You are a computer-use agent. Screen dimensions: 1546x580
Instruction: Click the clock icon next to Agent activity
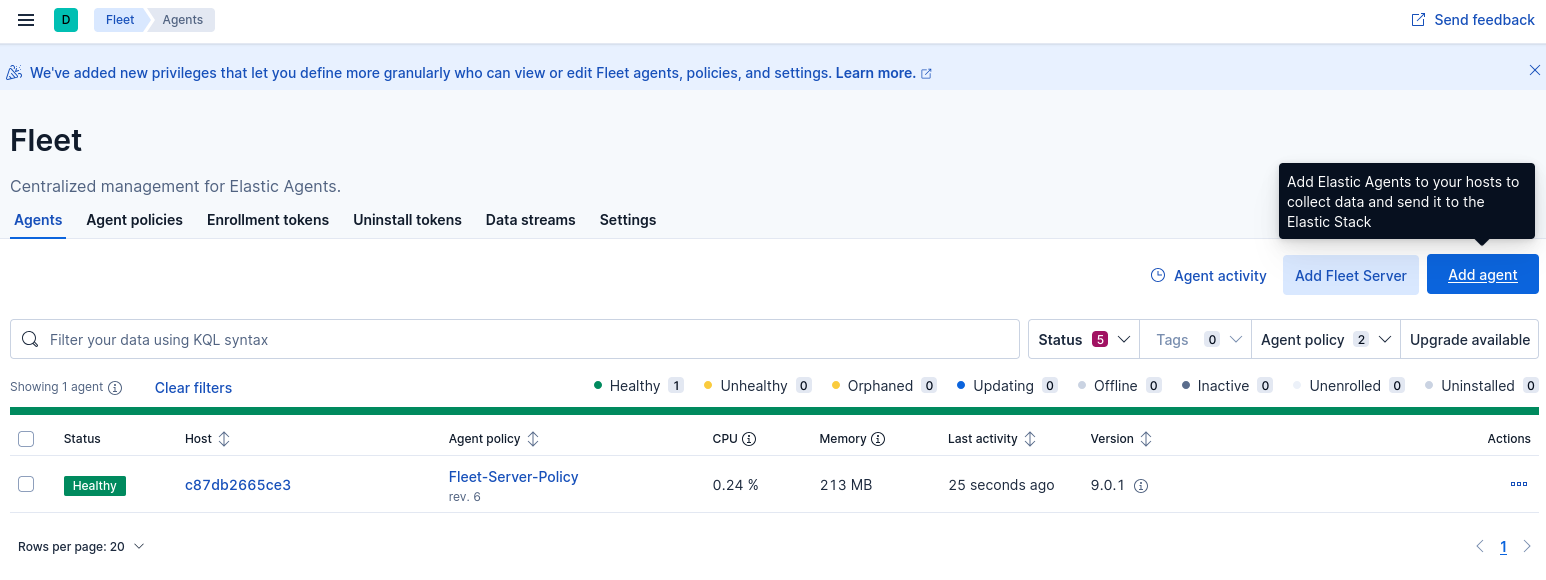tap(1158, 275)
